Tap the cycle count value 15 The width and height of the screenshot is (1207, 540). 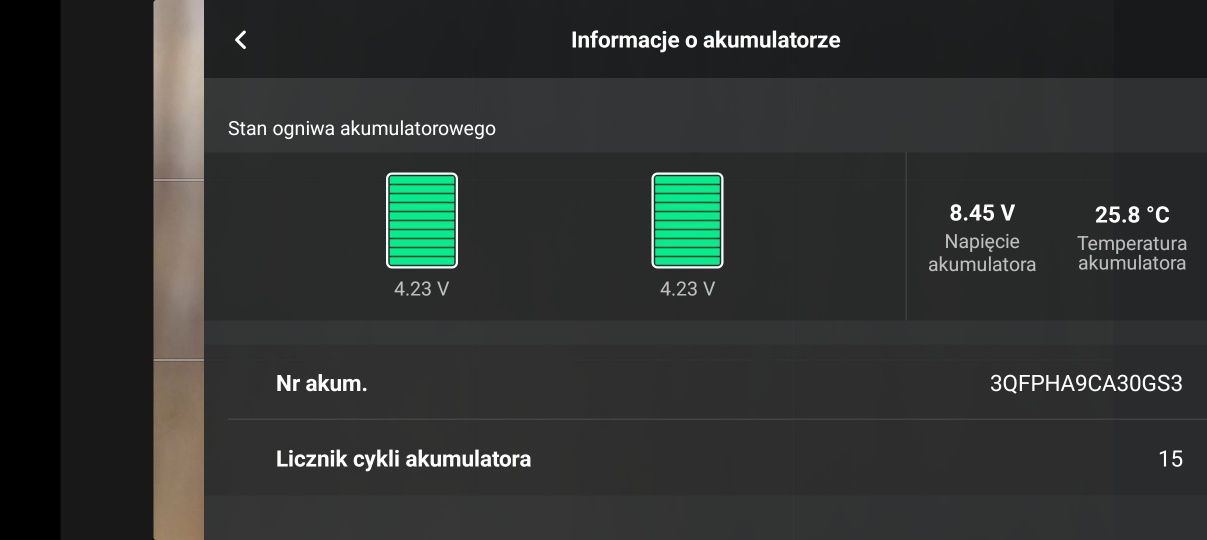1170,459
